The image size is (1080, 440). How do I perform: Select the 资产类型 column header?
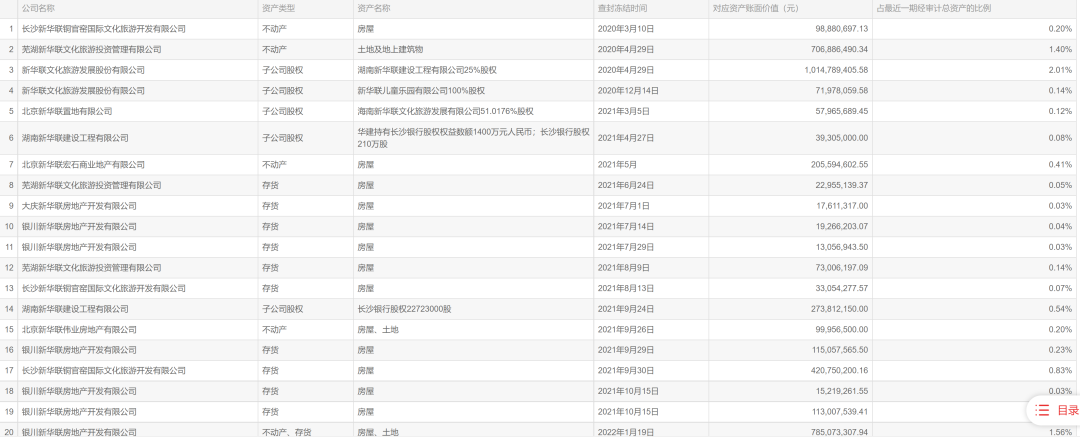279,9
